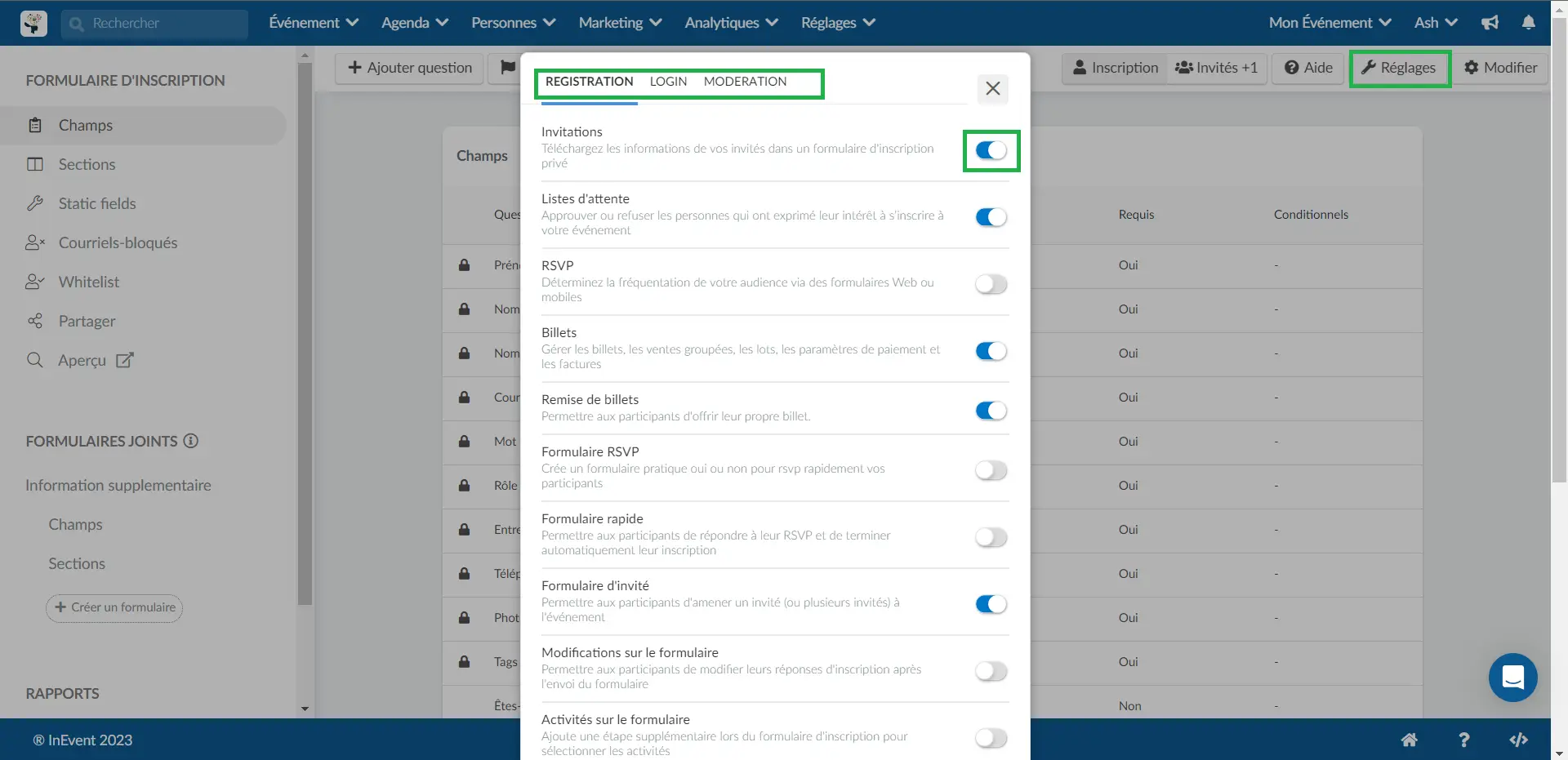The image size is (1568, 760).
Task: Disable the Invitations toggle
Action: [991, 150]
